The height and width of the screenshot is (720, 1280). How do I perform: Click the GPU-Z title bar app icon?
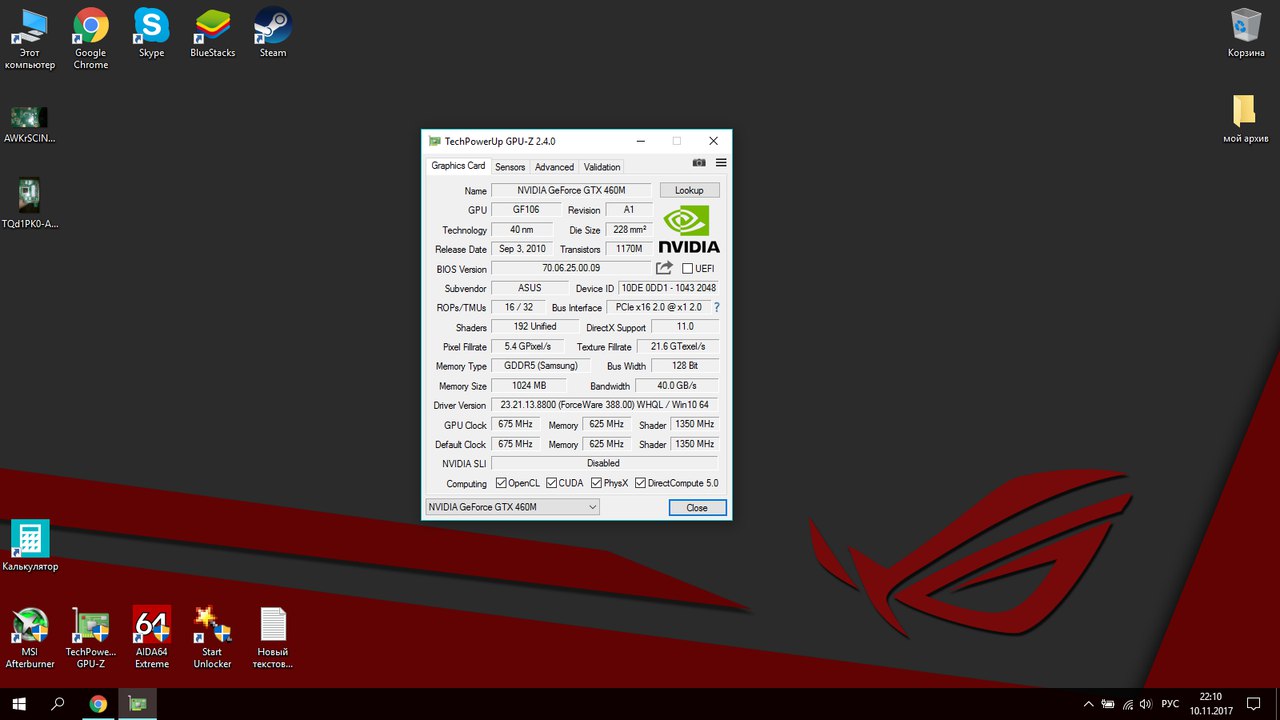(434, 141)
